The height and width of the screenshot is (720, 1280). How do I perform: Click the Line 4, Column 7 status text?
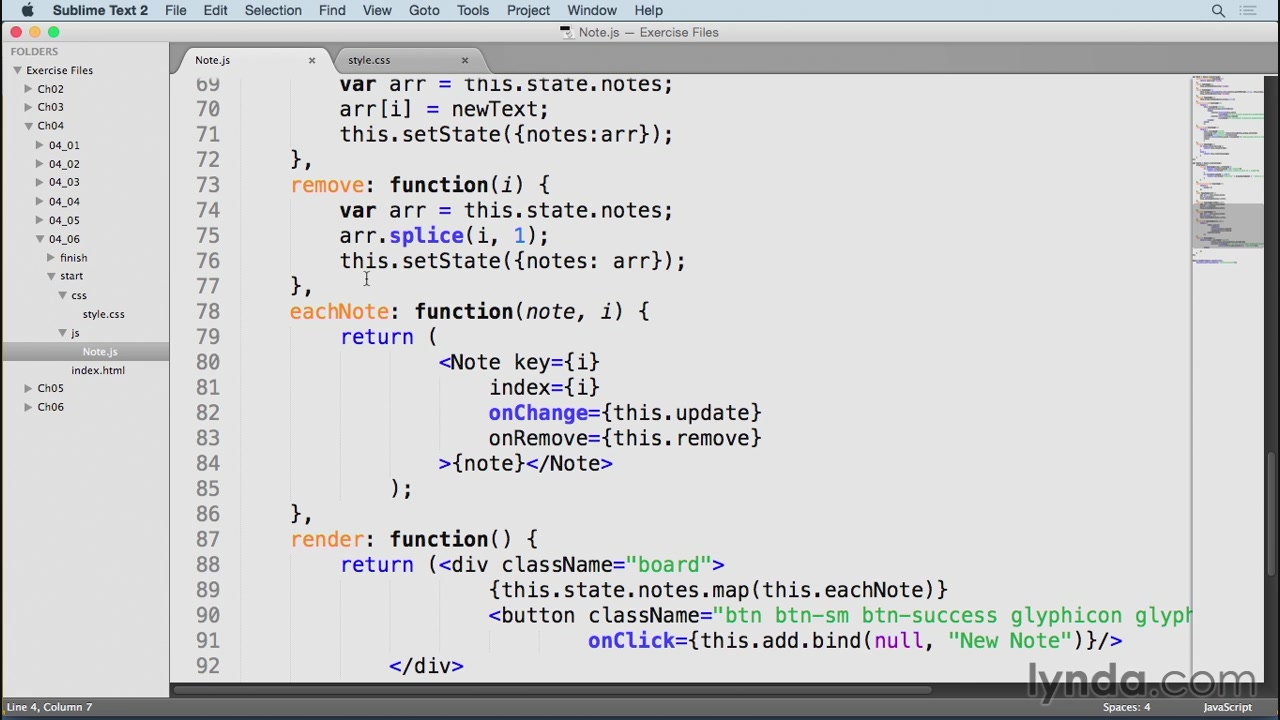[50, 707]
